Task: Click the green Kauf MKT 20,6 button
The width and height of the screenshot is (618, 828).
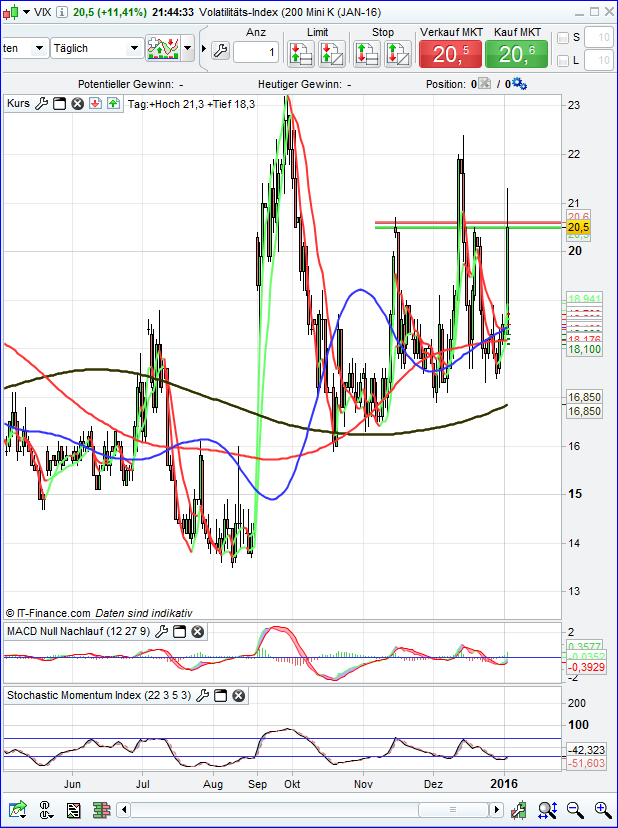Action: point(517,53)
